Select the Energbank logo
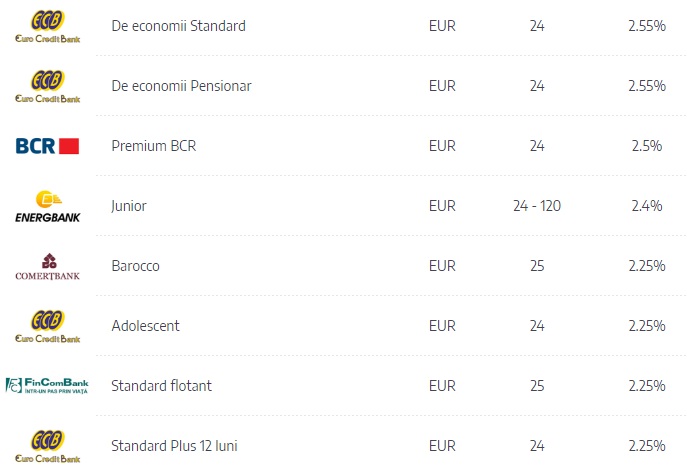This screenshot has width=687, height=471. tap(47, 206)
